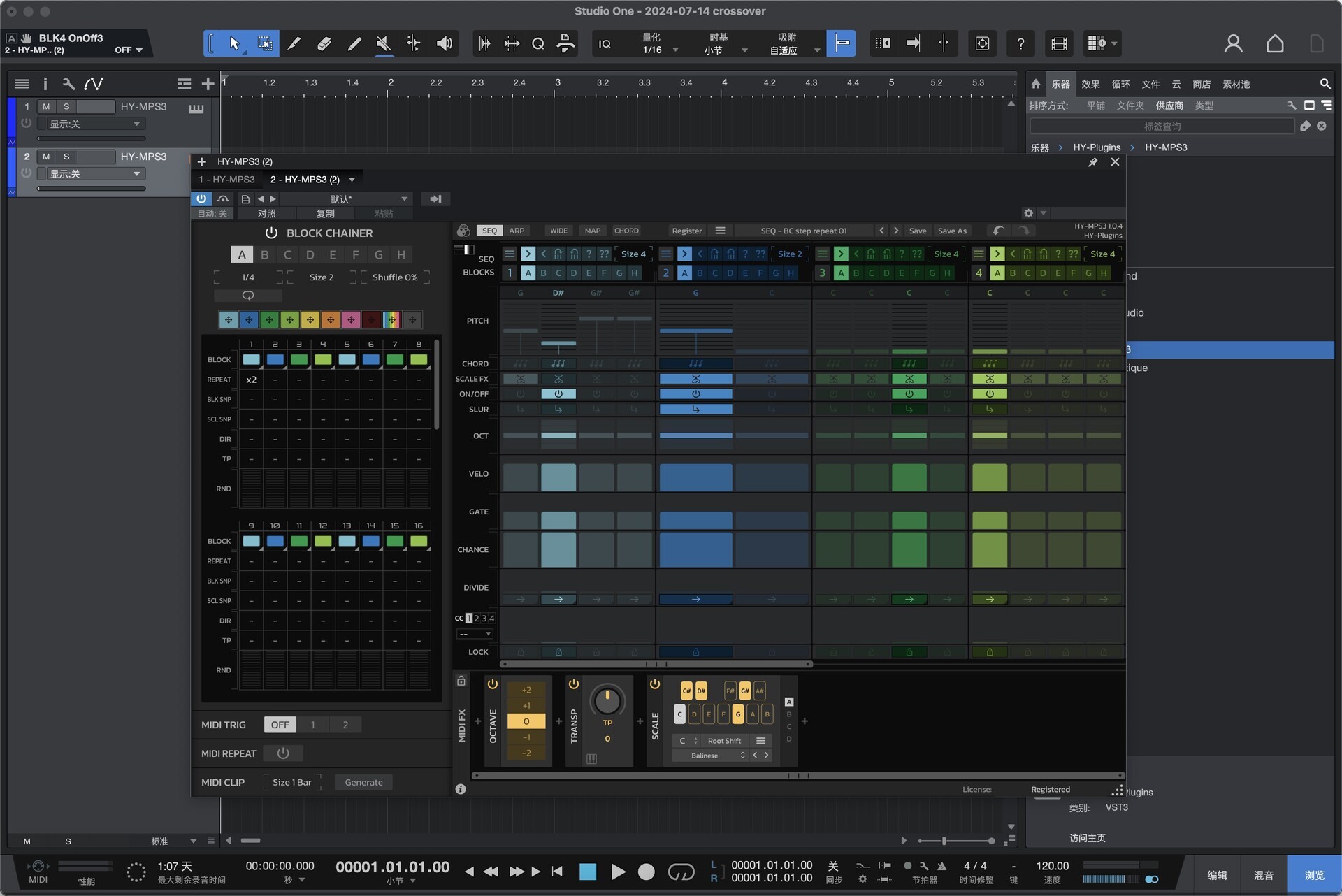Select the Eraser tool in toolbar

(324, 43)
